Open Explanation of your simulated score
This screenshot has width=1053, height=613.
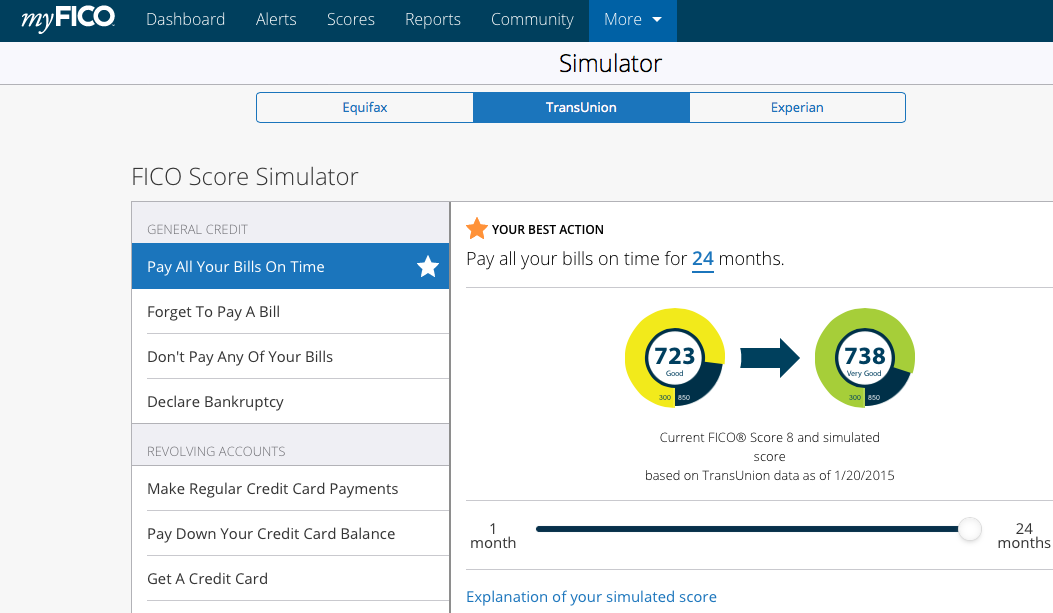tap(591, 597)
